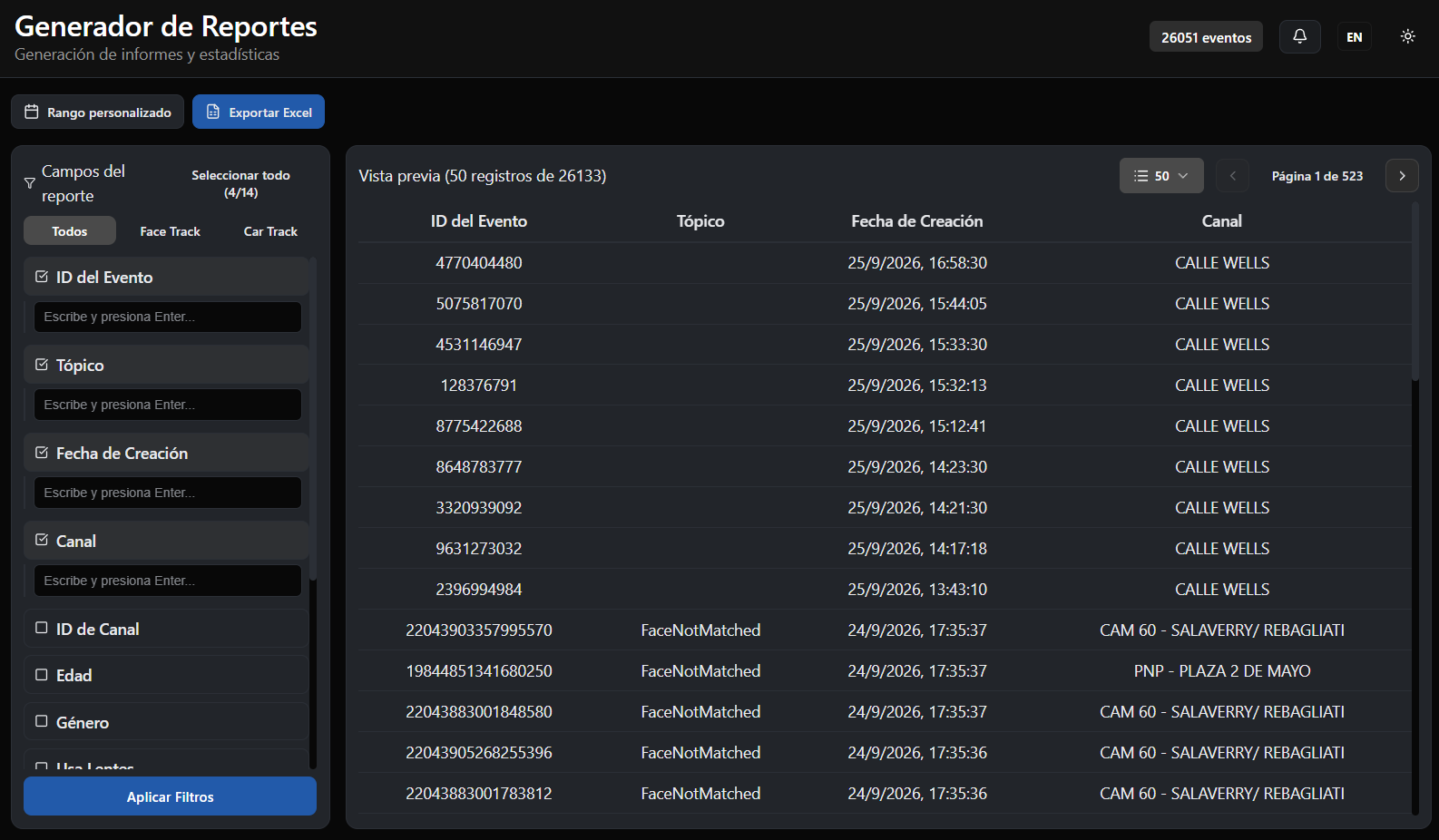
Task: Click the ID del Evento column header
Action: [x=479, y=220]
